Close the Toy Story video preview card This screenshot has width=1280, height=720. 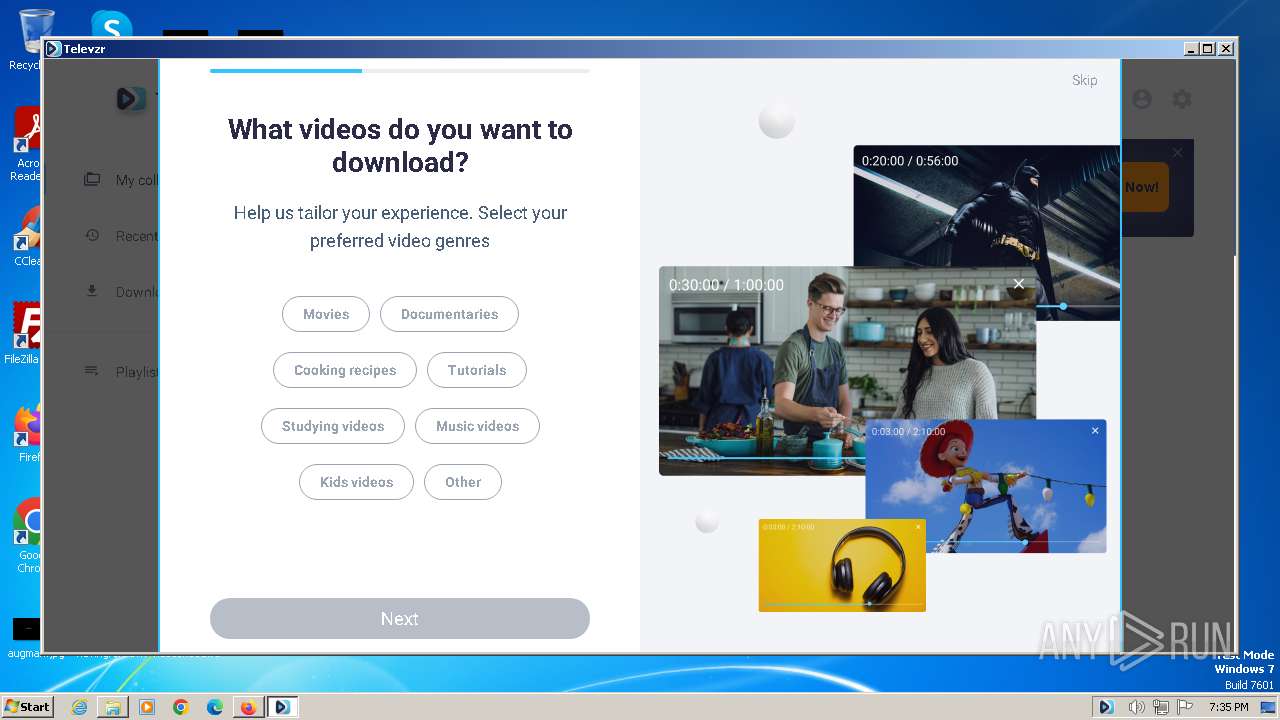[x=1095, y=431]
